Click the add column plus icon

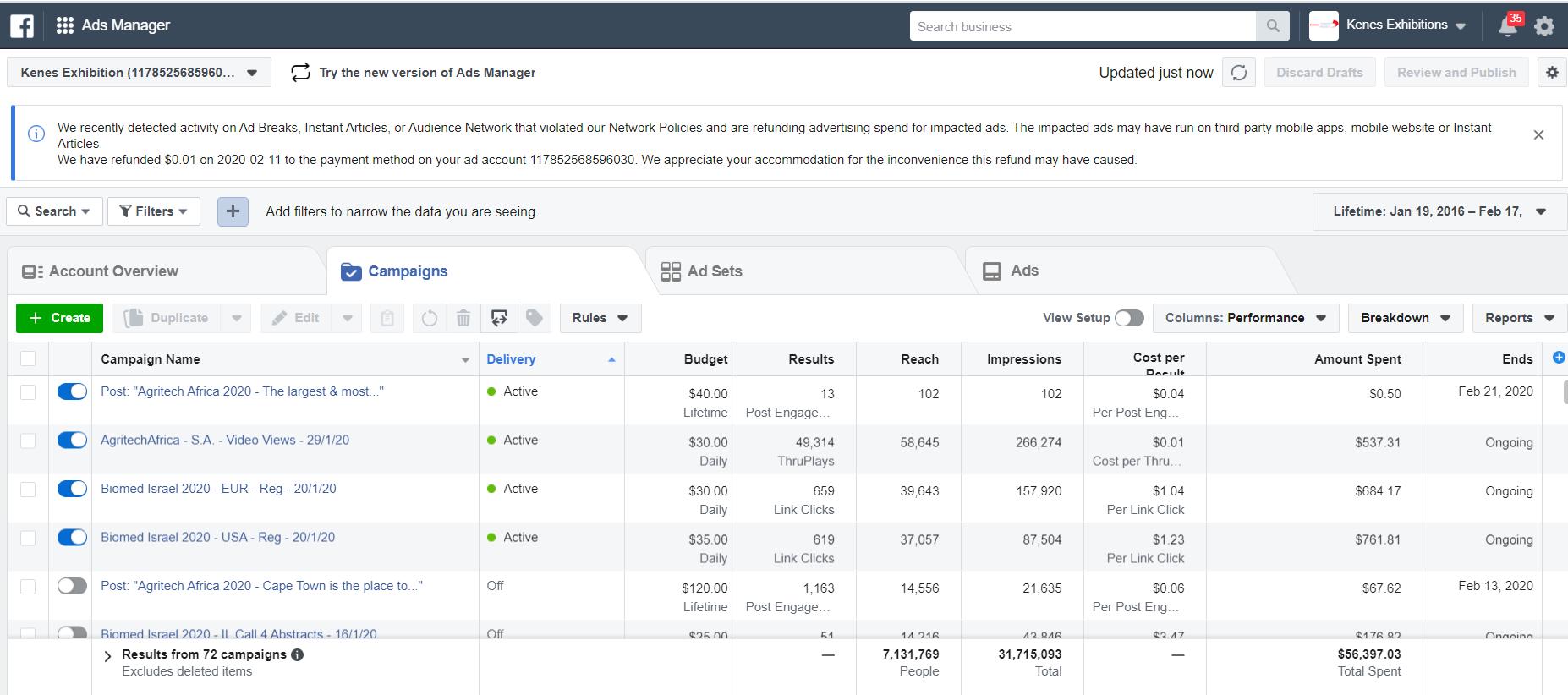[x=1559, y=358]
